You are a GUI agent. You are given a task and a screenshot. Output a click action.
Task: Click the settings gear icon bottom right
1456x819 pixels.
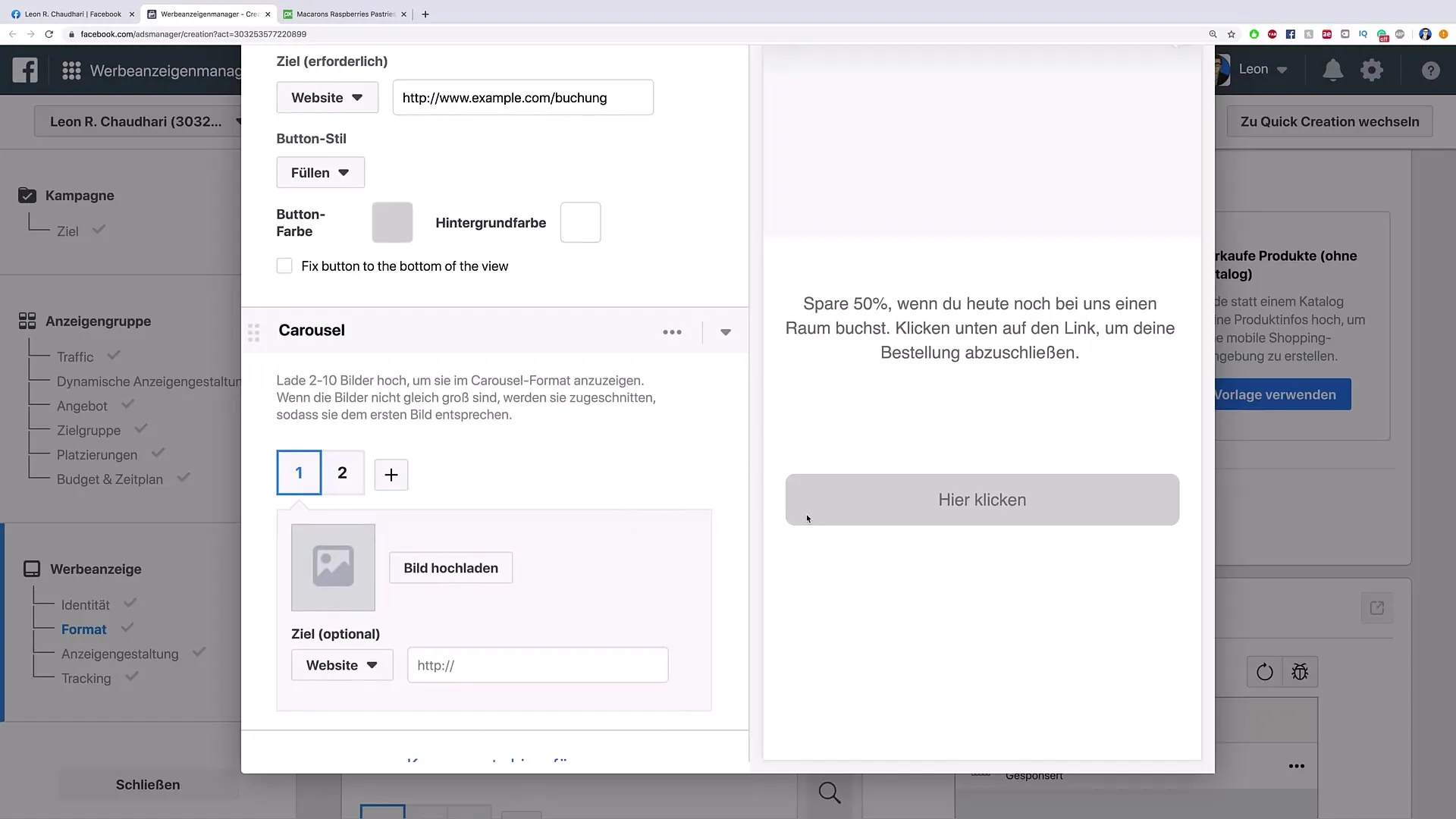[1371, 69]
